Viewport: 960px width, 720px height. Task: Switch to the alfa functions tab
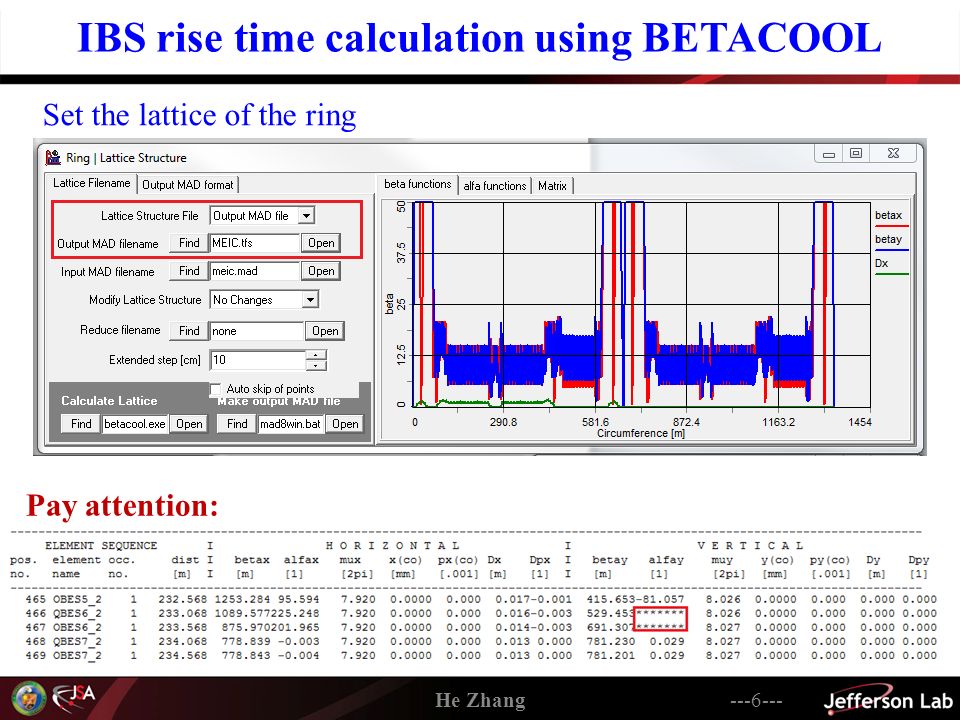tap(495, 186)
